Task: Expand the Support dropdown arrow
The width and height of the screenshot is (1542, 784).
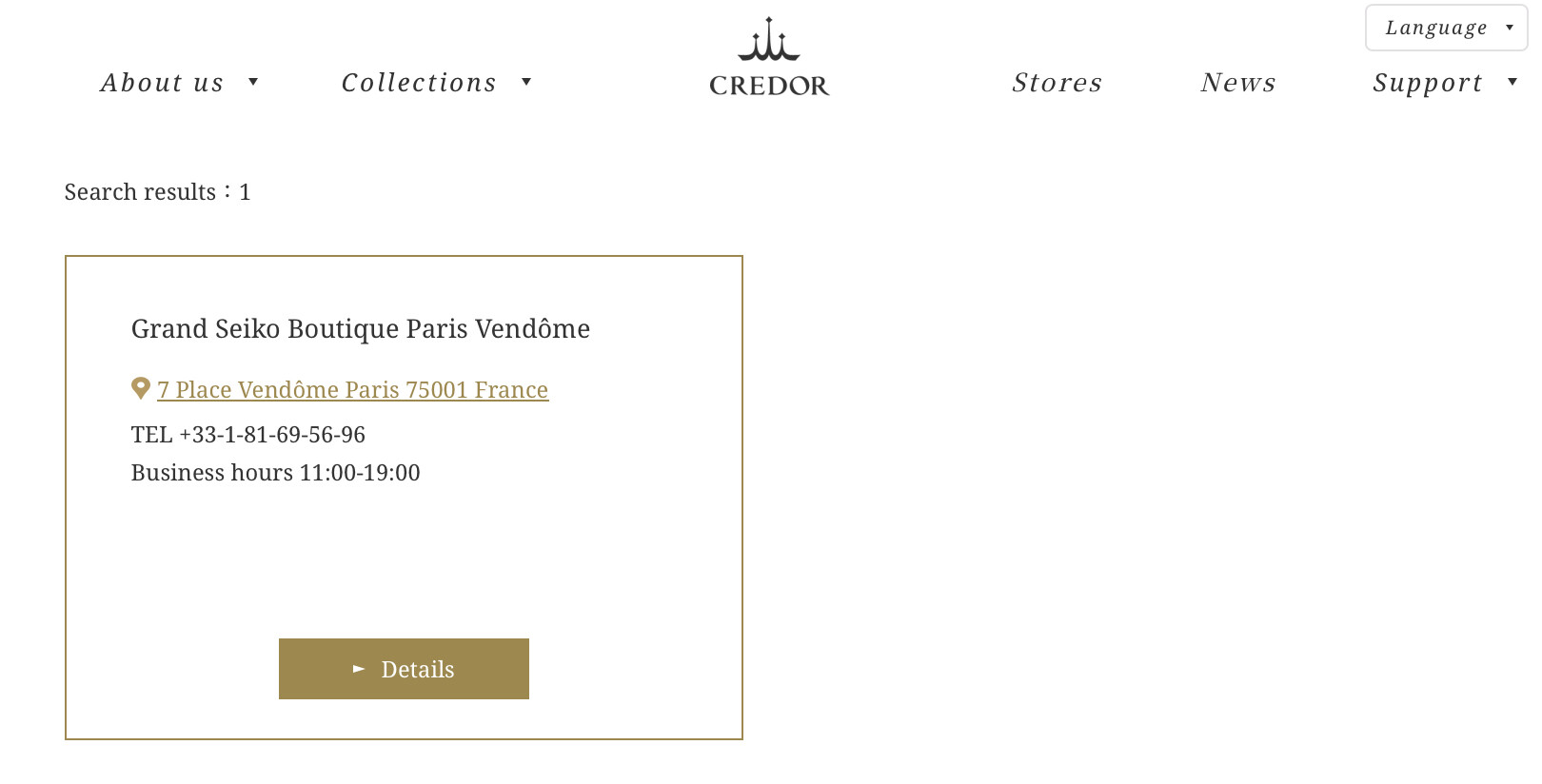Action: 1512,82
